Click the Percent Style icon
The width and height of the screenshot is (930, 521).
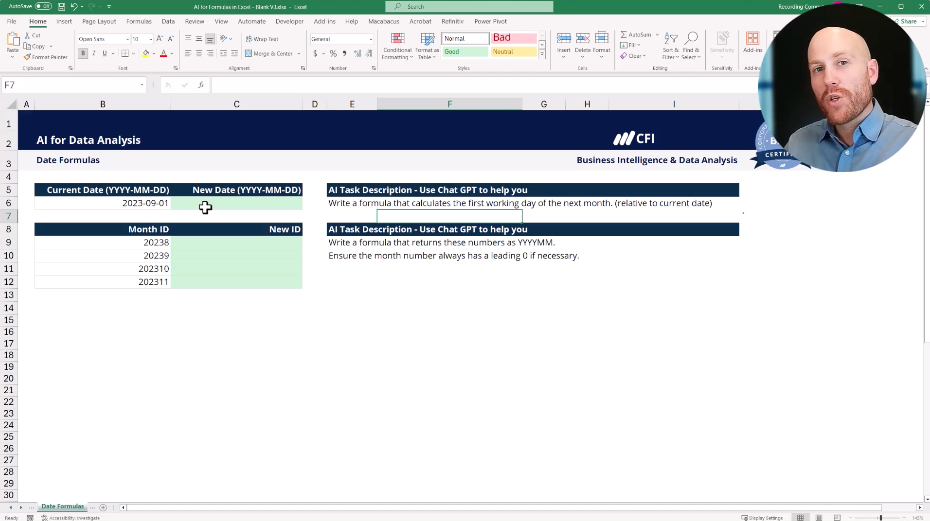click(x=332, y=54)
